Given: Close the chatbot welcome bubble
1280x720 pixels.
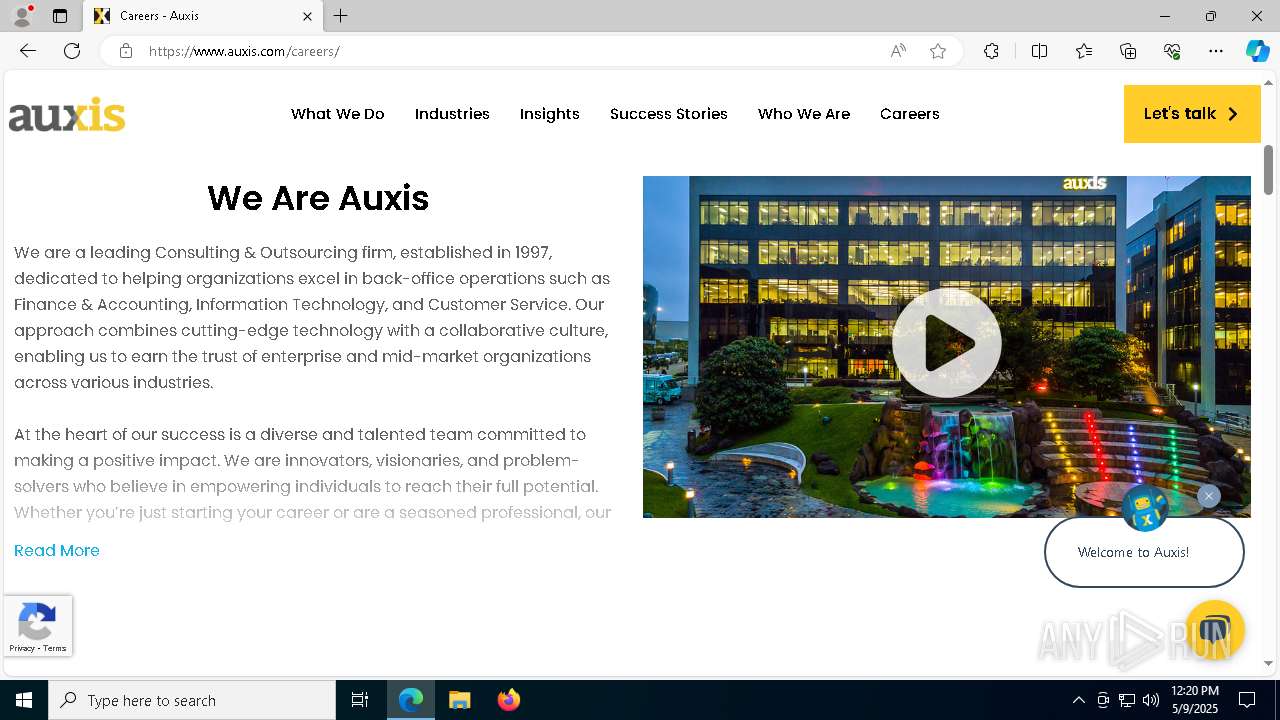Looking at the screenshot, I should pos(1208,496).
